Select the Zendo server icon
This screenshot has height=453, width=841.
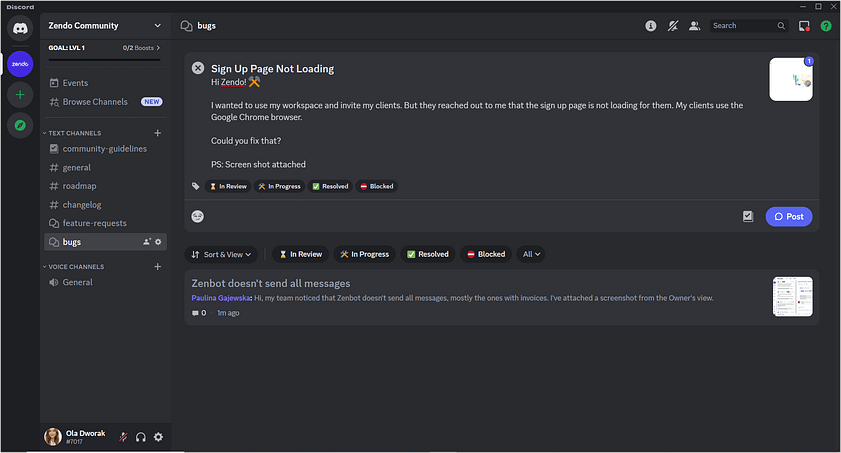coord(20,64)
